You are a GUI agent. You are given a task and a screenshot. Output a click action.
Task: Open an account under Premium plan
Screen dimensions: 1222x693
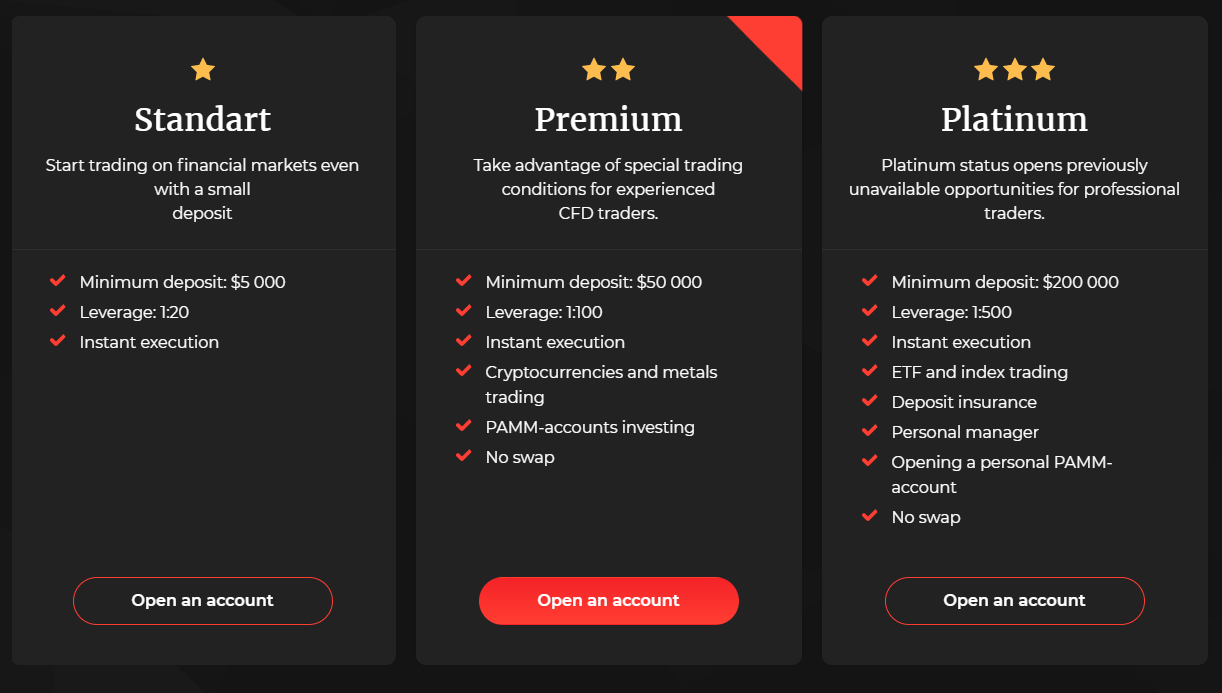coord(609,601)
